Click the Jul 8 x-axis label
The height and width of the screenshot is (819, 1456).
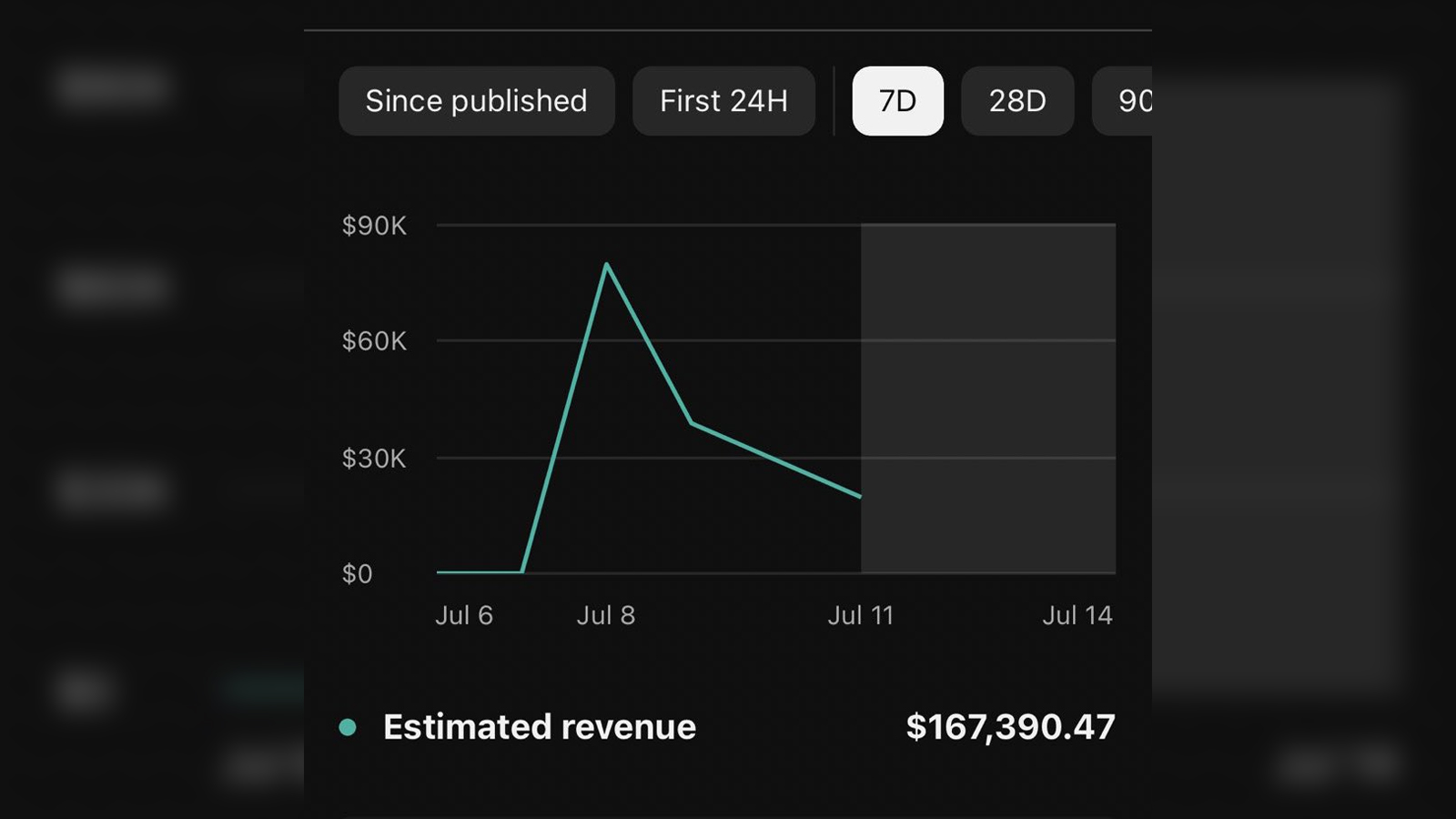click(x=606, y=615)
